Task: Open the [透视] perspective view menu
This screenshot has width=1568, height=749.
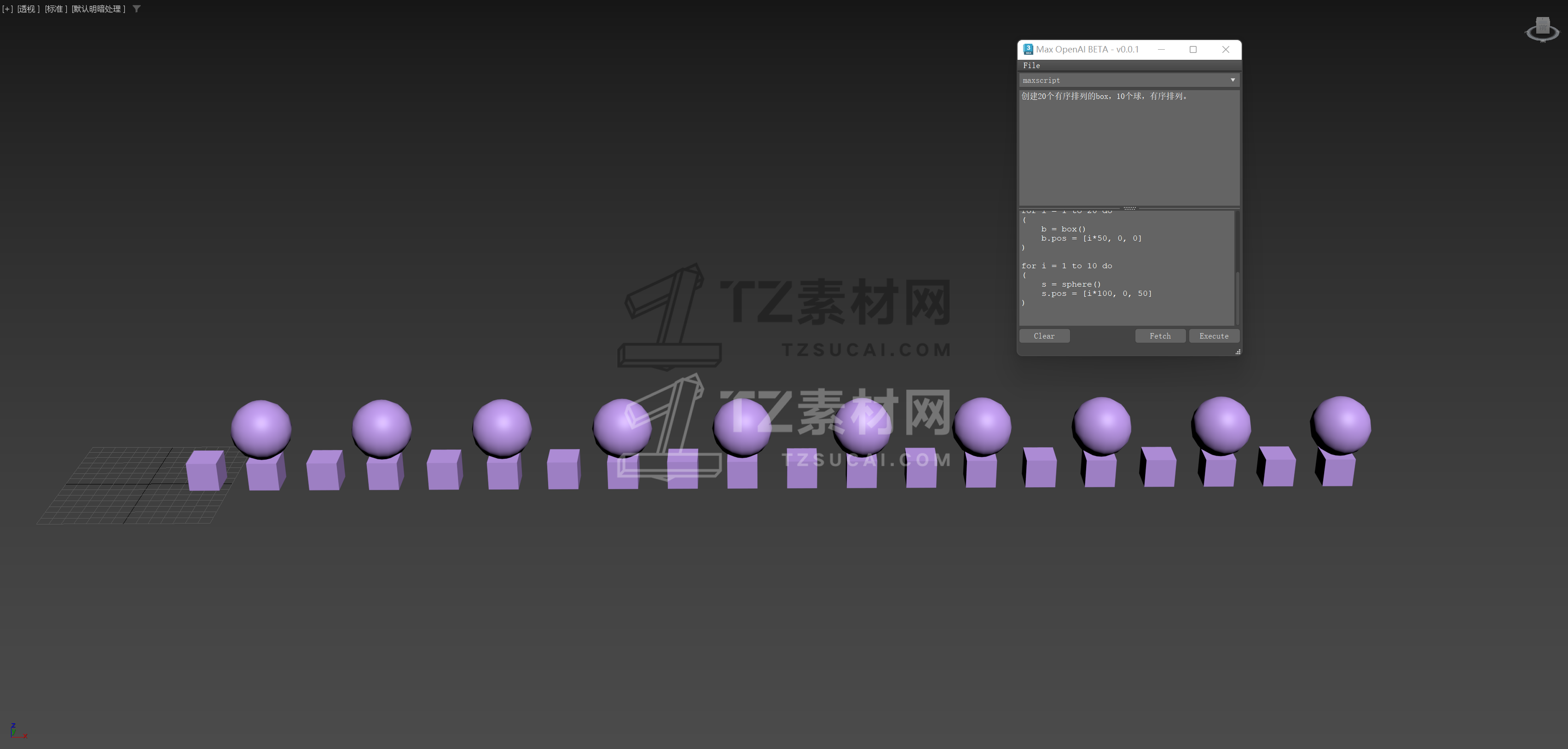Action: click(x=28, y=9)
